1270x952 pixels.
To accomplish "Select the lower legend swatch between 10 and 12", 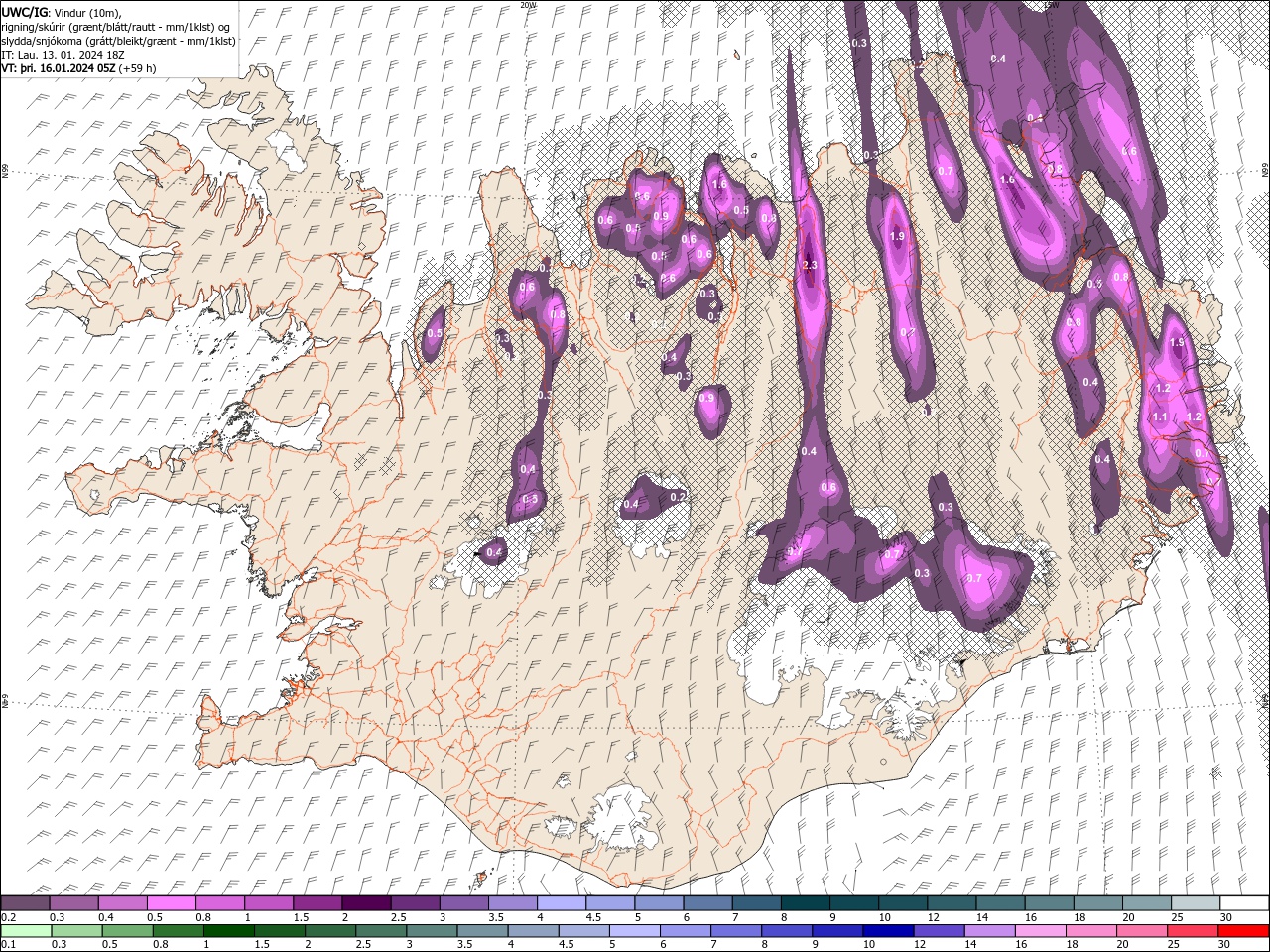I will (x=890, y=931).
